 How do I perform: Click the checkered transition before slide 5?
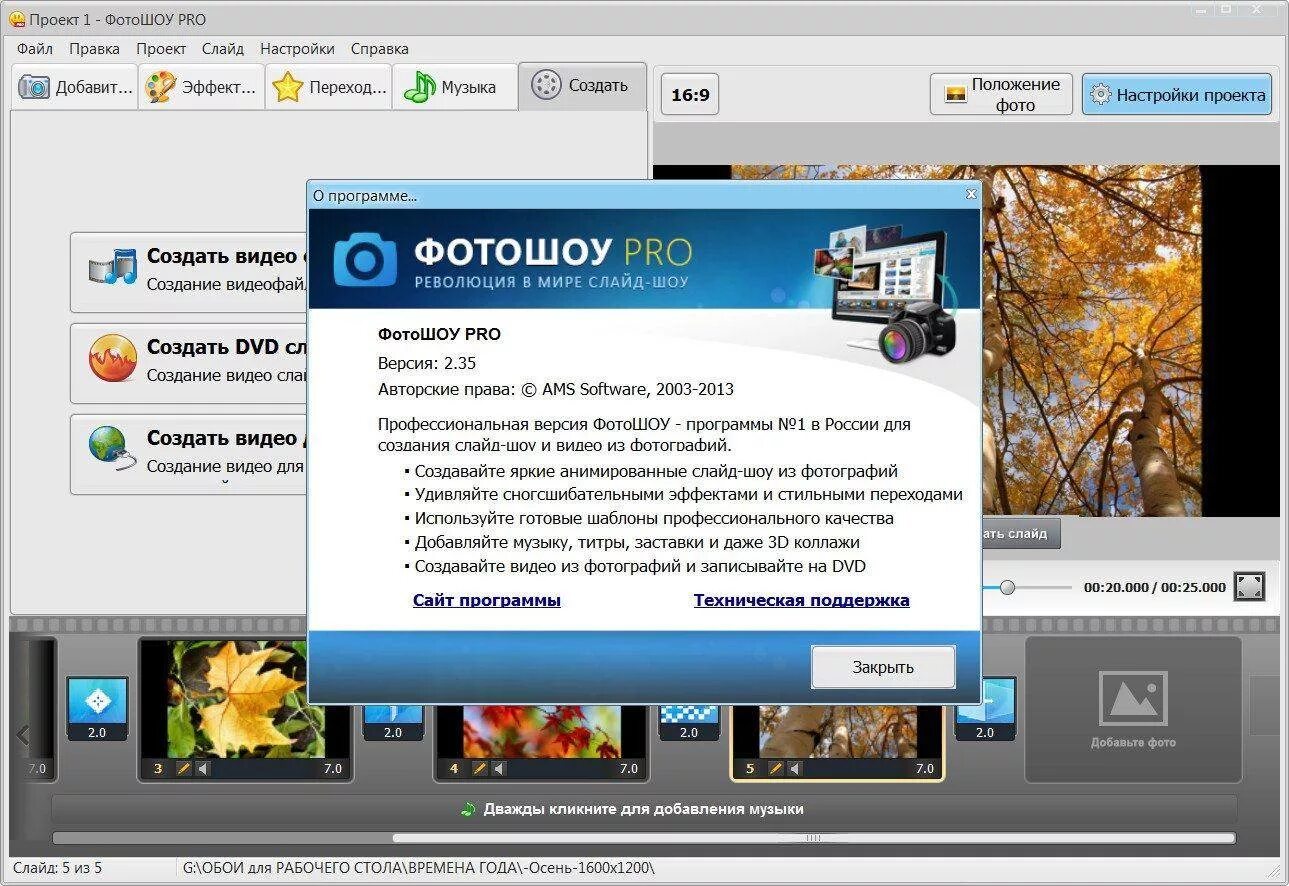(x=689, y=723)
